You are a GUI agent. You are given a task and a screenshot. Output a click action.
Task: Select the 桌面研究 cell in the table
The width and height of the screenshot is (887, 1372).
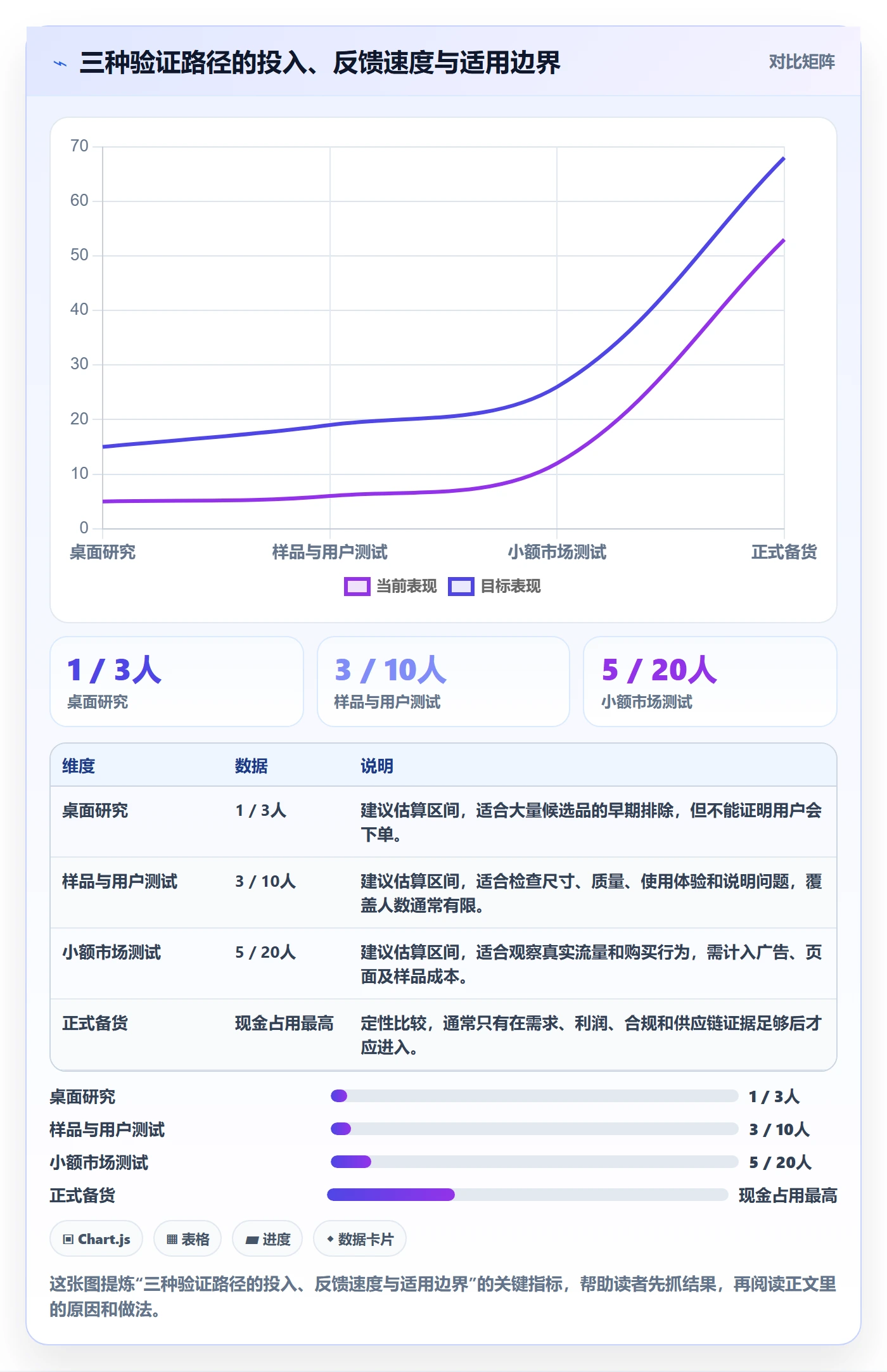tap(95, 810)
